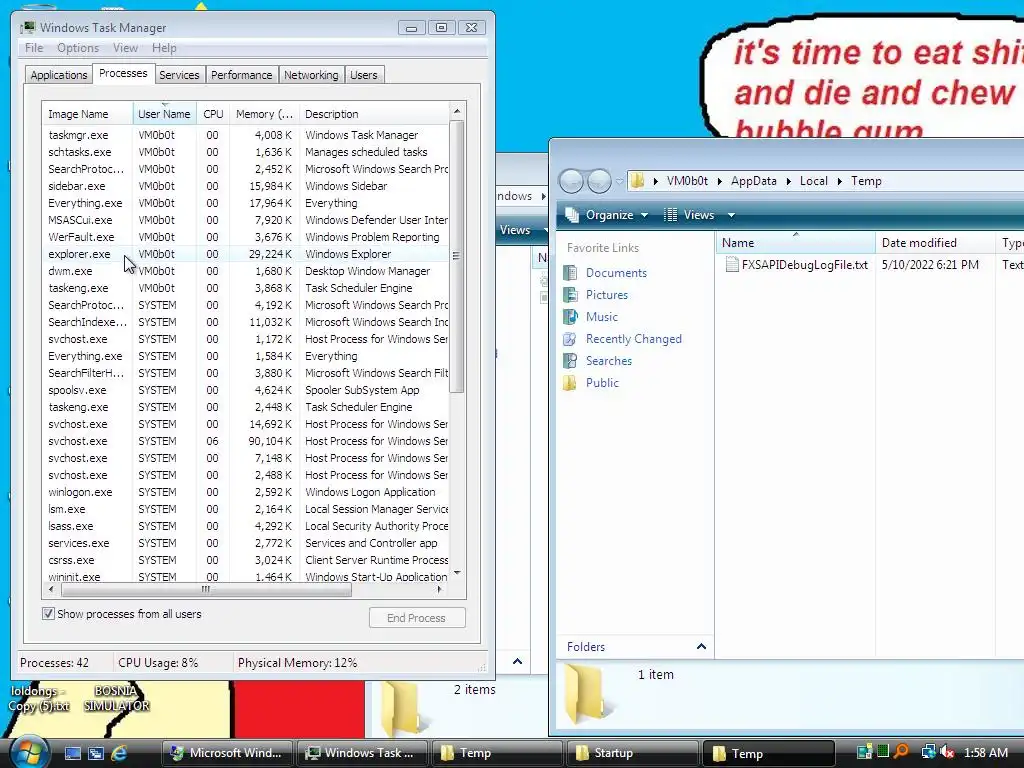1024x768 pixels.
Task: Open Recently Changed in Favorite Links
Action: [633, 339]
